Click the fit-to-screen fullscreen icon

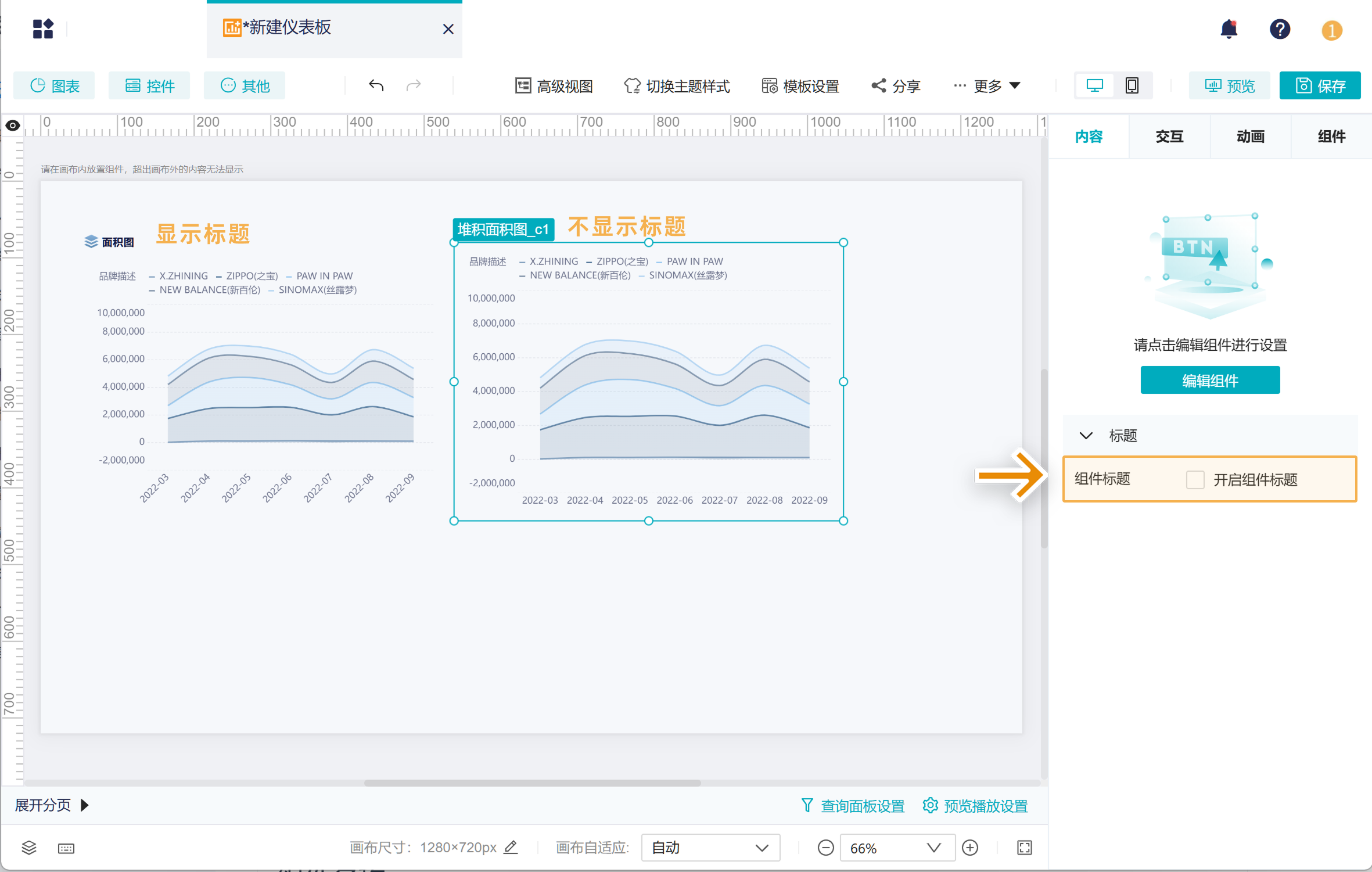[1025, 848]
